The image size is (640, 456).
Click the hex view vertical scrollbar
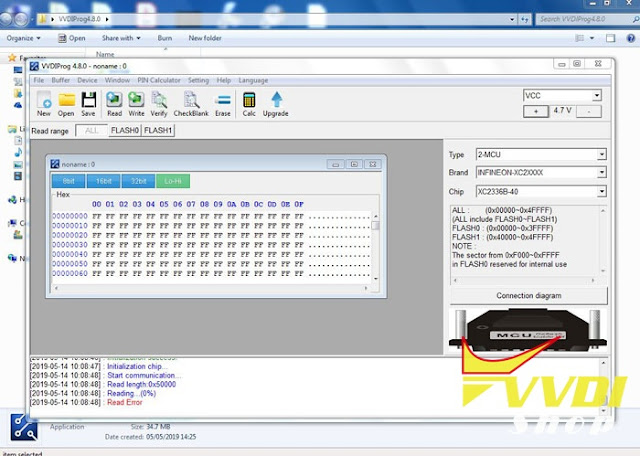[x=376, y=247]
